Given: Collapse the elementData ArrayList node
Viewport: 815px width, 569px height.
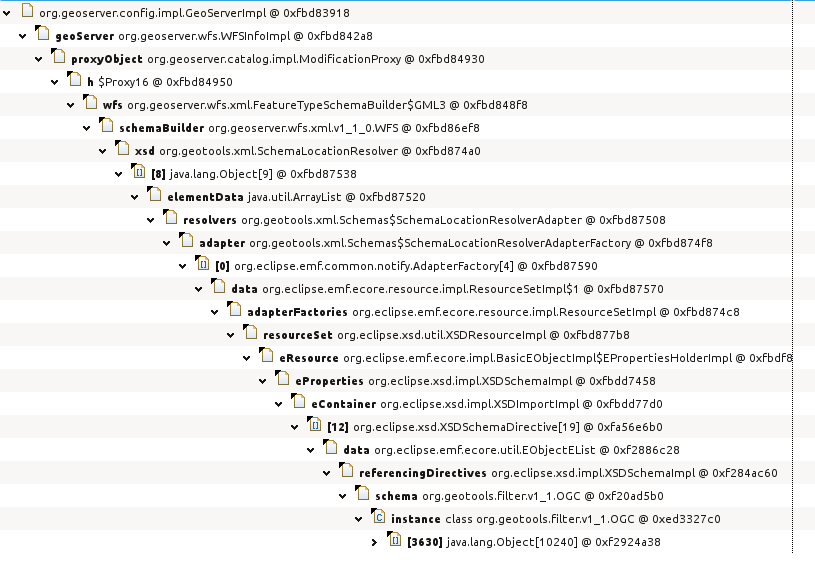Looking at the screenshot, I should point(135,197).
